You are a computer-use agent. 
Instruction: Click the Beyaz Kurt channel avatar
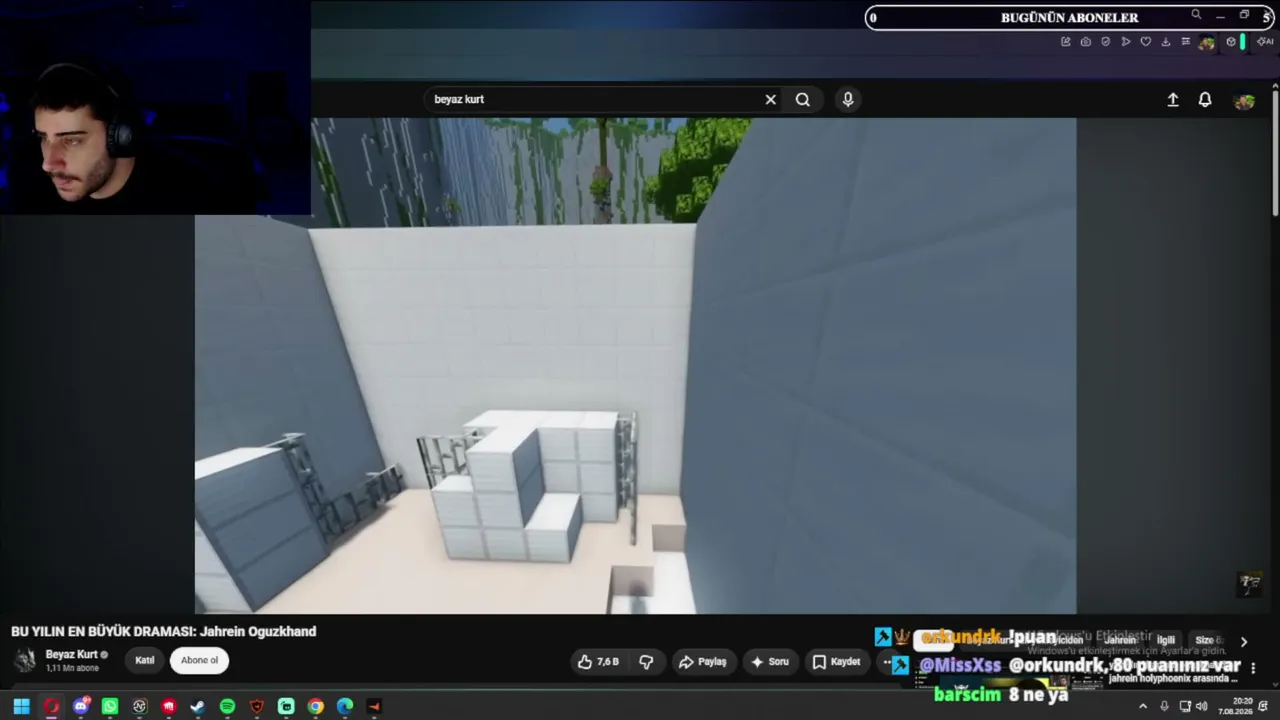click(25, 660)
